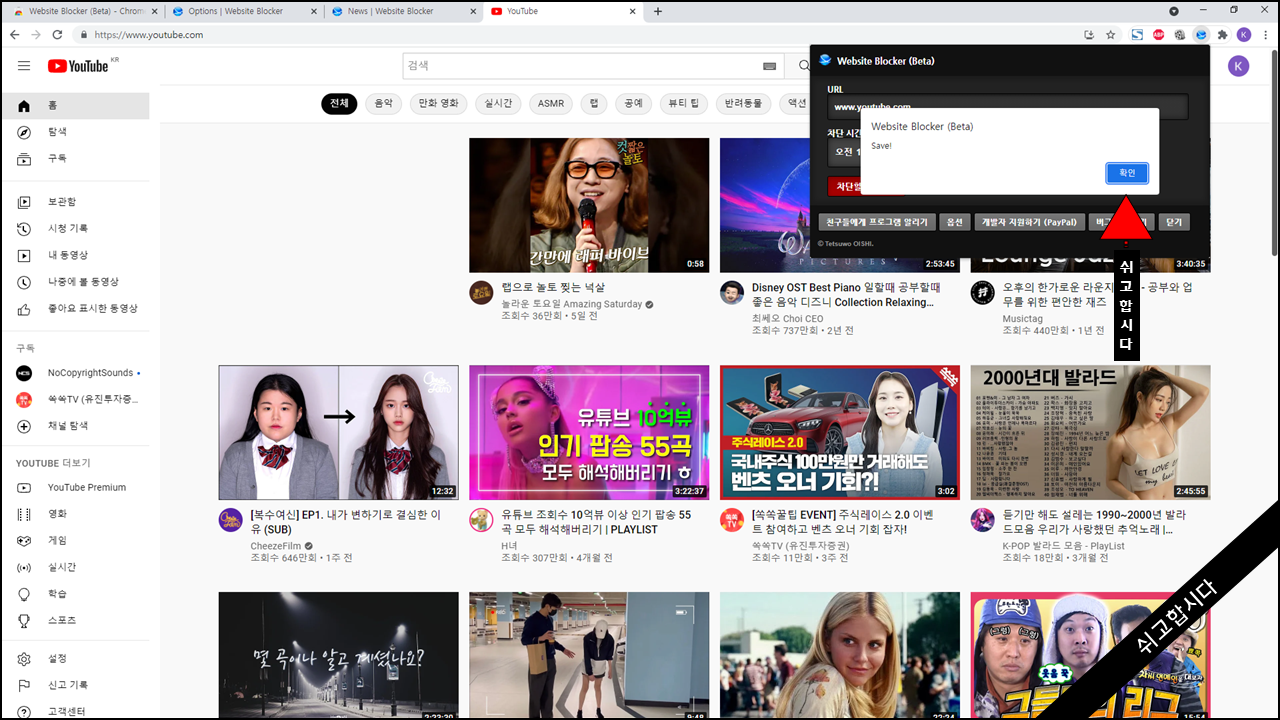Viewport: 1280px width, 720px height.
Task: Click 개발자 지원하기 (PayPal) button
Action: (x=1029, y=222)
